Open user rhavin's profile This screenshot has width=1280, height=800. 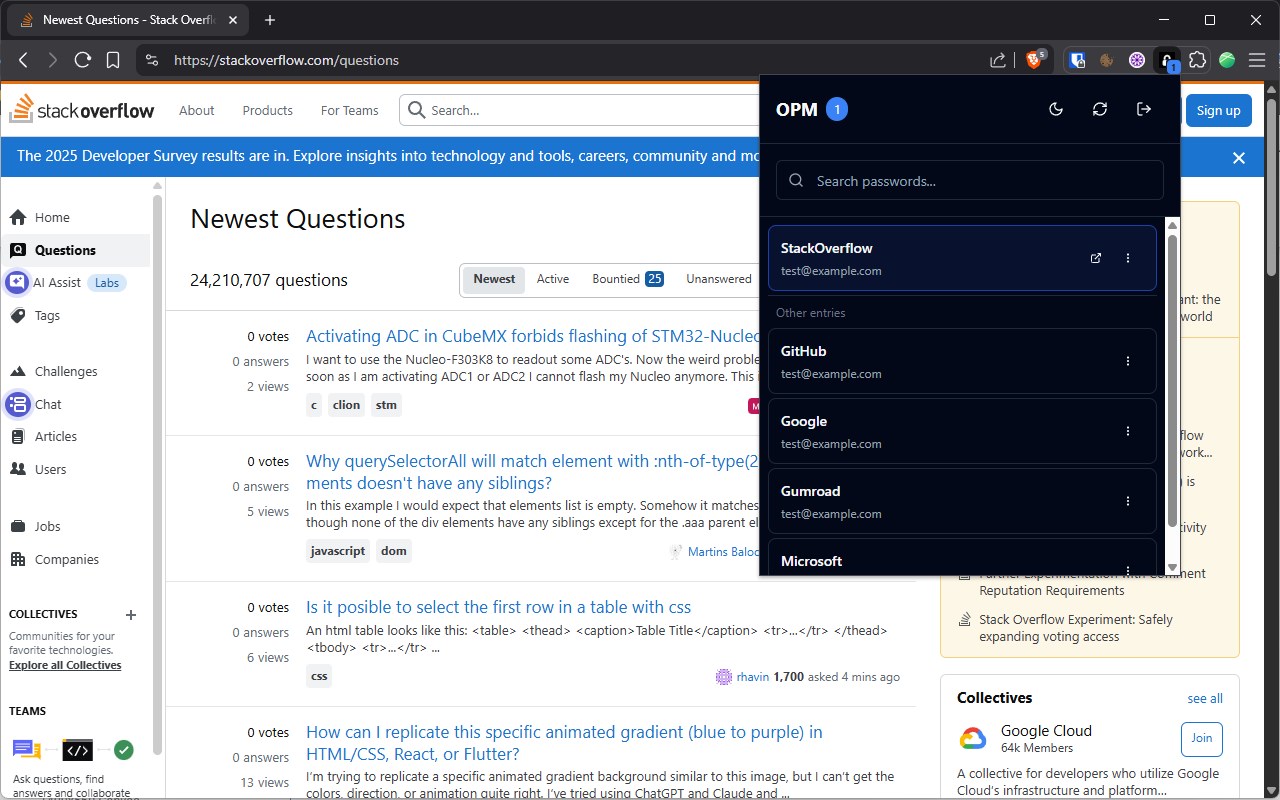(754, 677)
